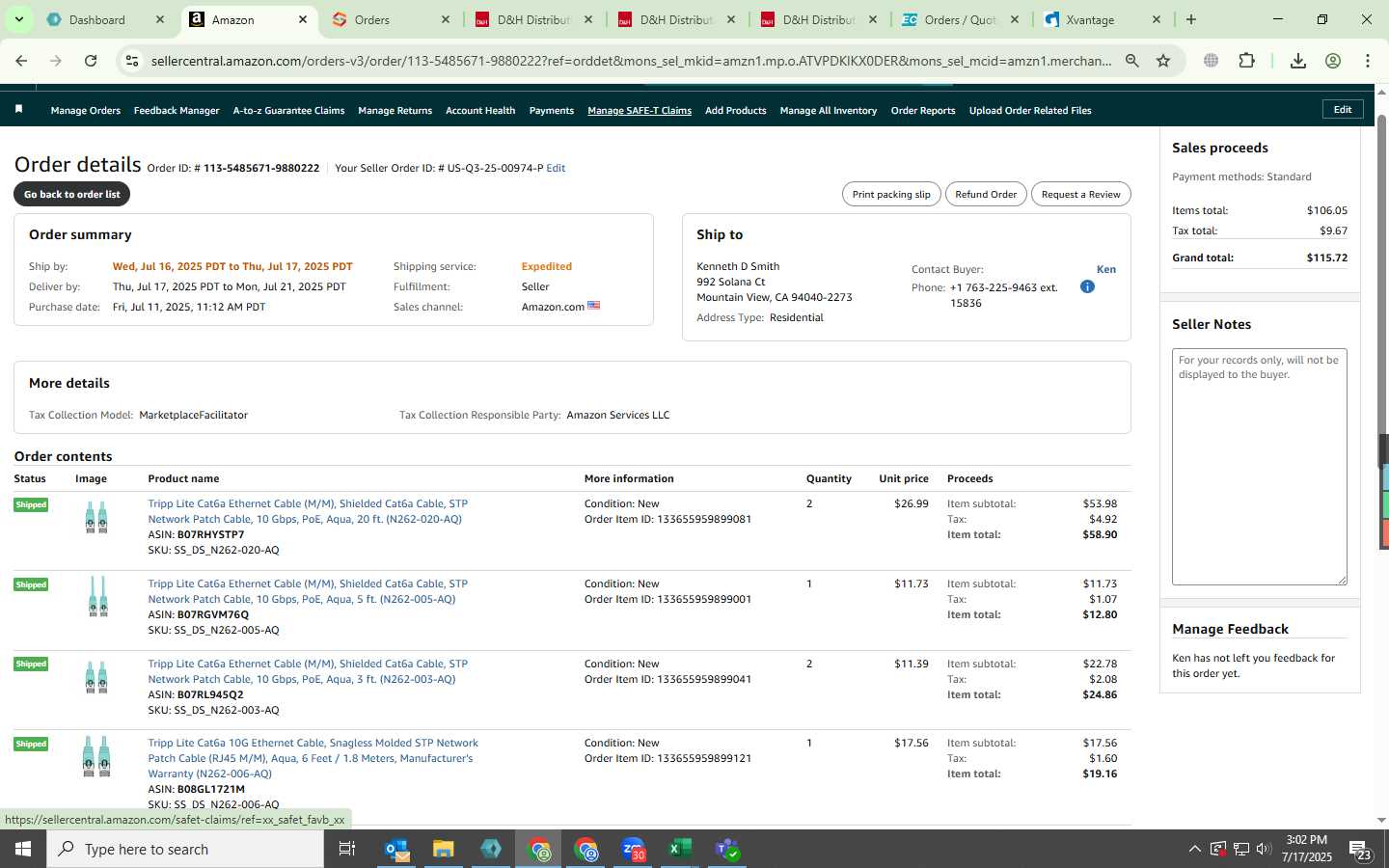Open Outlook from the taskbar
The width and height of the screenshot is (1389, 868).
397,849
